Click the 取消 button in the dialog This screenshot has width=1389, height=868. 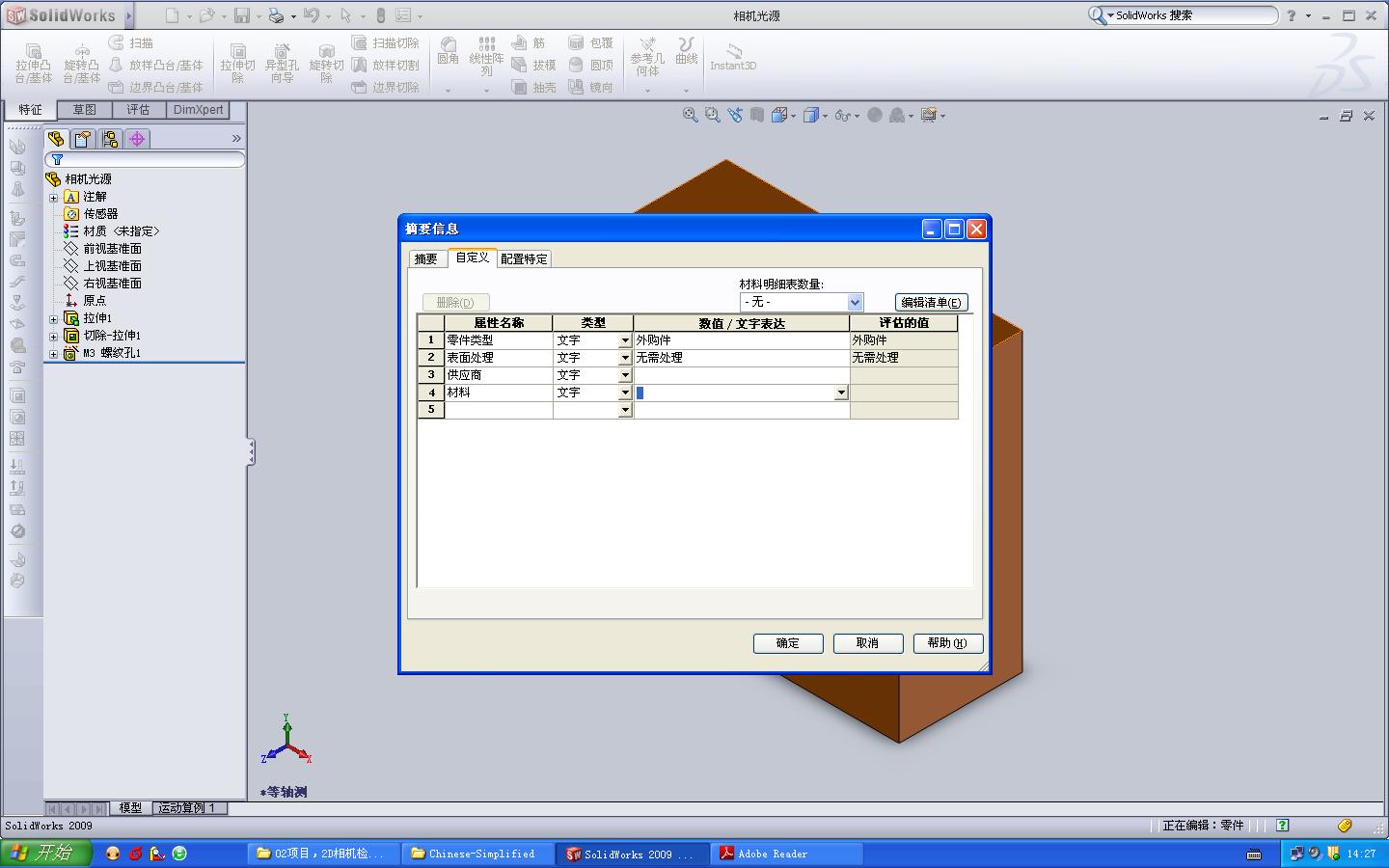tap(868, 643)
